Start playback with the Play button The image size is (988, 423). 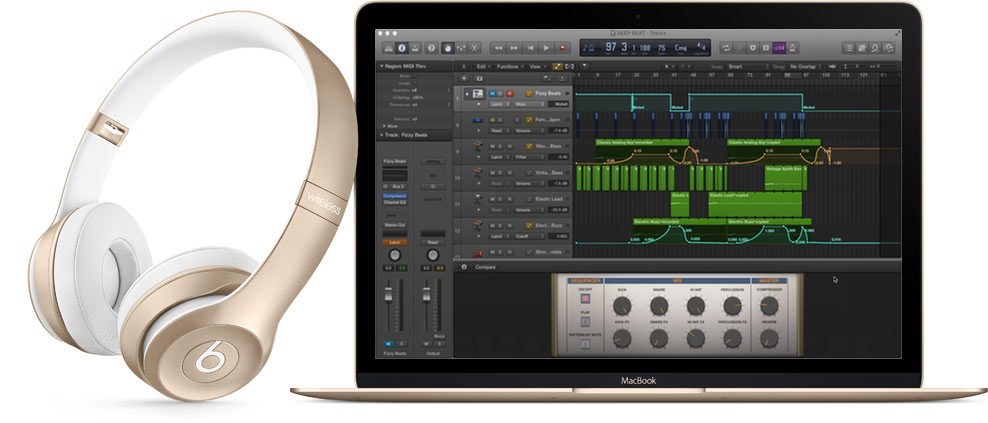point(546,48)
